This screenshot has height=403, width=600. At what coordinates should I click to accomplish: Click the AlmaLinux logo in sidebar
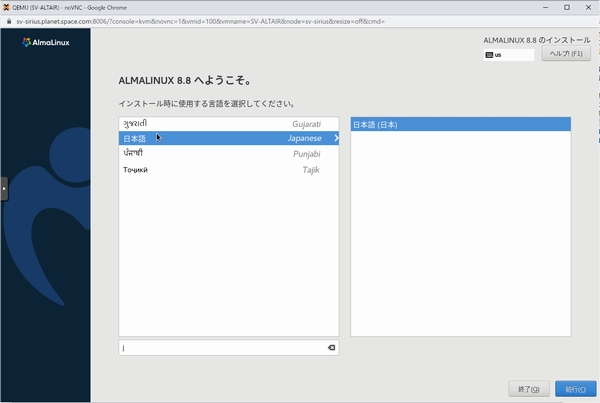[46, 42]
